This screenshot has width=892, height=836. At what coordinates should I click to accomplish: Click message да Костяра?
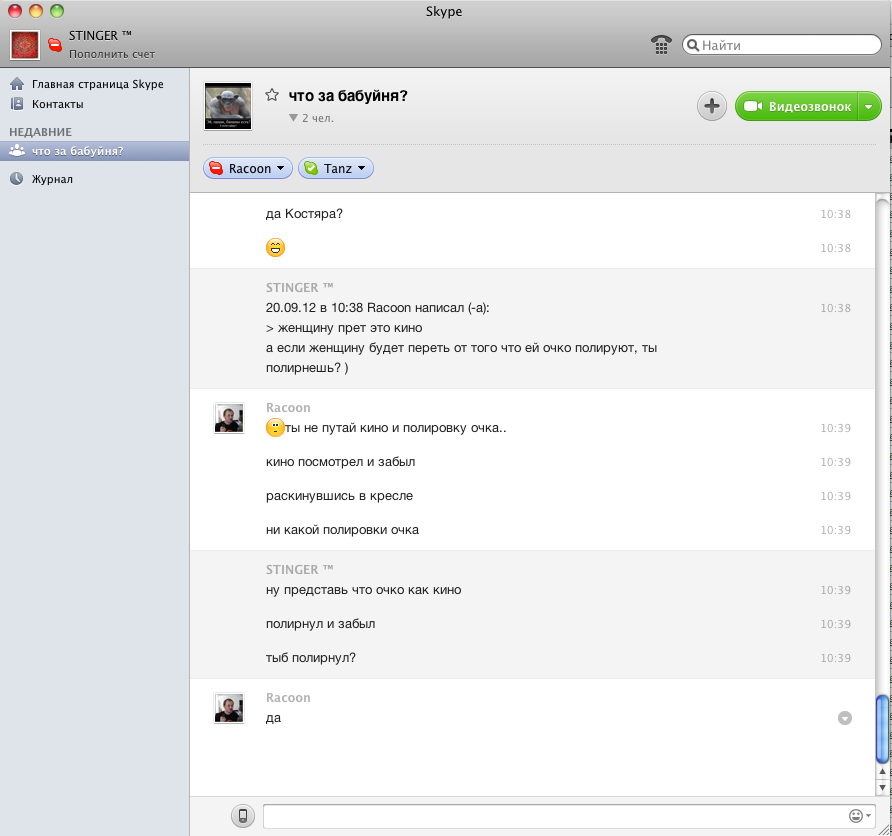(x=304, y=214)
